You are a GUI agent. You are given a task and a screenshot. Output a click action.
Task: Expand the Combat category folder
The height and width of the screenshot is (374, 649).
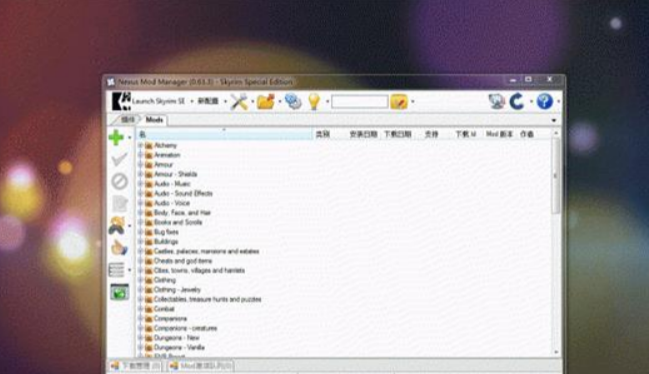pos(141,309)
